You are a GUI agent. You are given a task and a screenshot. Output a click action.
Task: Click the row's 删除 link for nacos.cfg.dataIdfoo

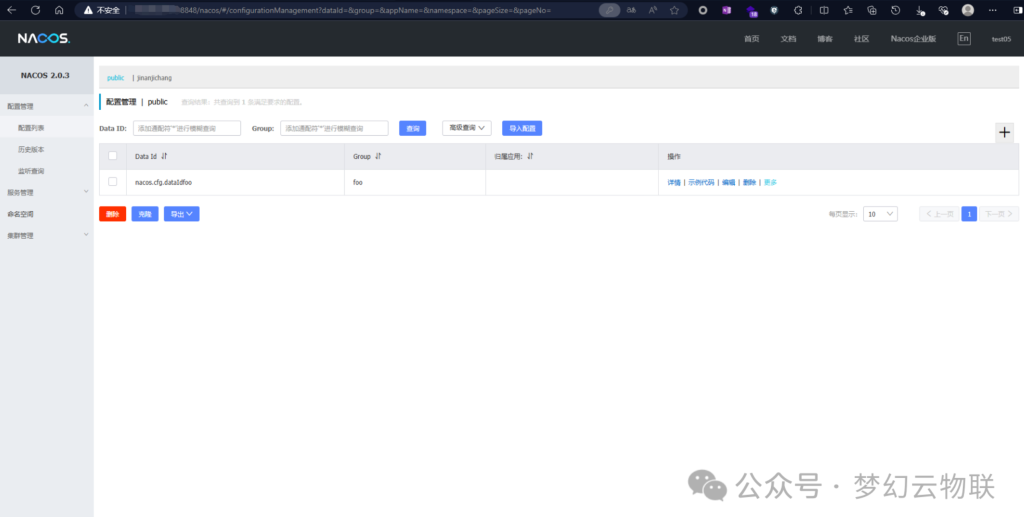(x=750, y=183)
